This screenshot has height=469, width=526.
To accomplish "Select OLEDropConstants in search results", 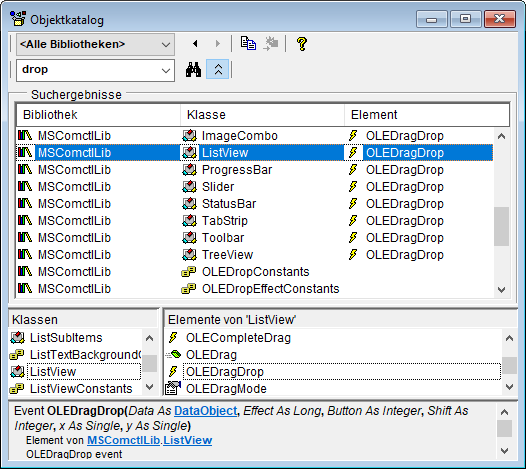I will [x=255, y=272].
